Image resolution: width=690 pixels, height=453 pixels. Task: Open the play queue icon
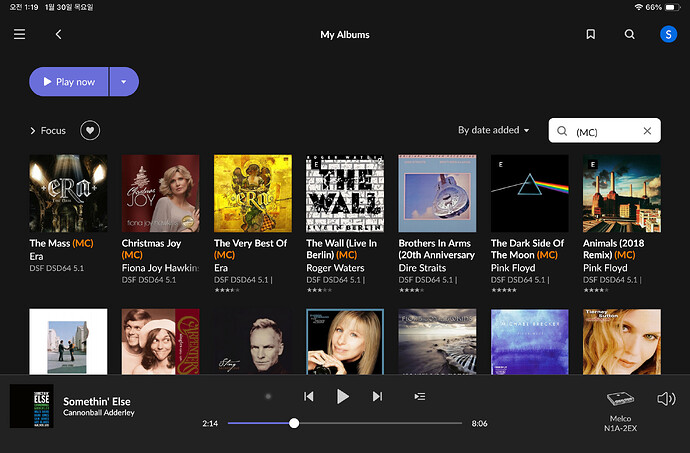point(420,397)
